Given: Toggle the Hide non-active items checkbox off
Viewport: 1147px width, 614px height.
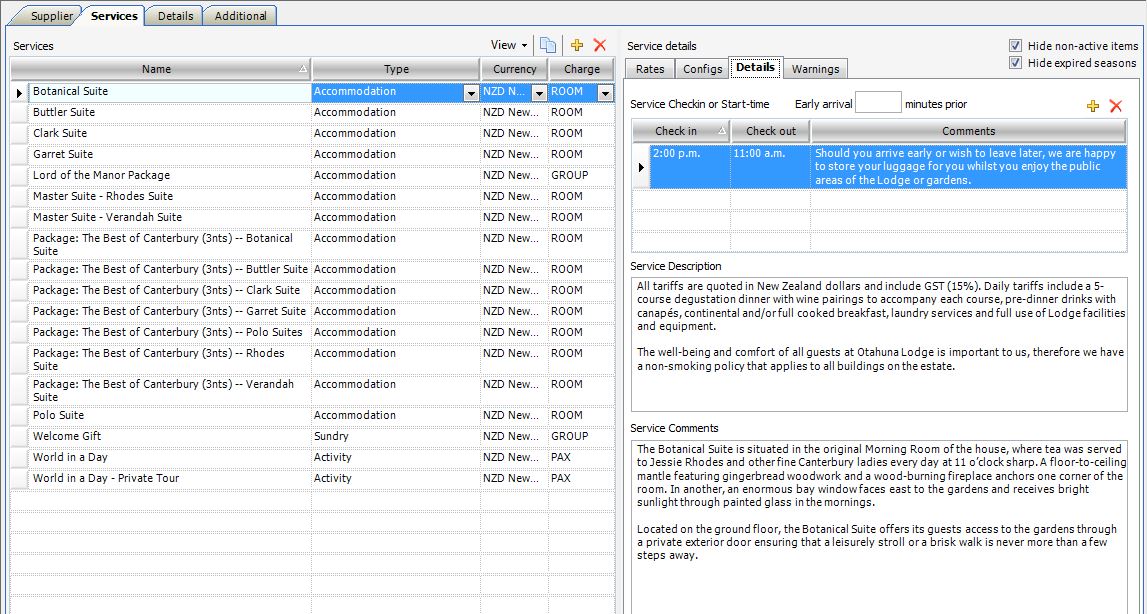Looking at the screenshot, I should (1014, 45).
